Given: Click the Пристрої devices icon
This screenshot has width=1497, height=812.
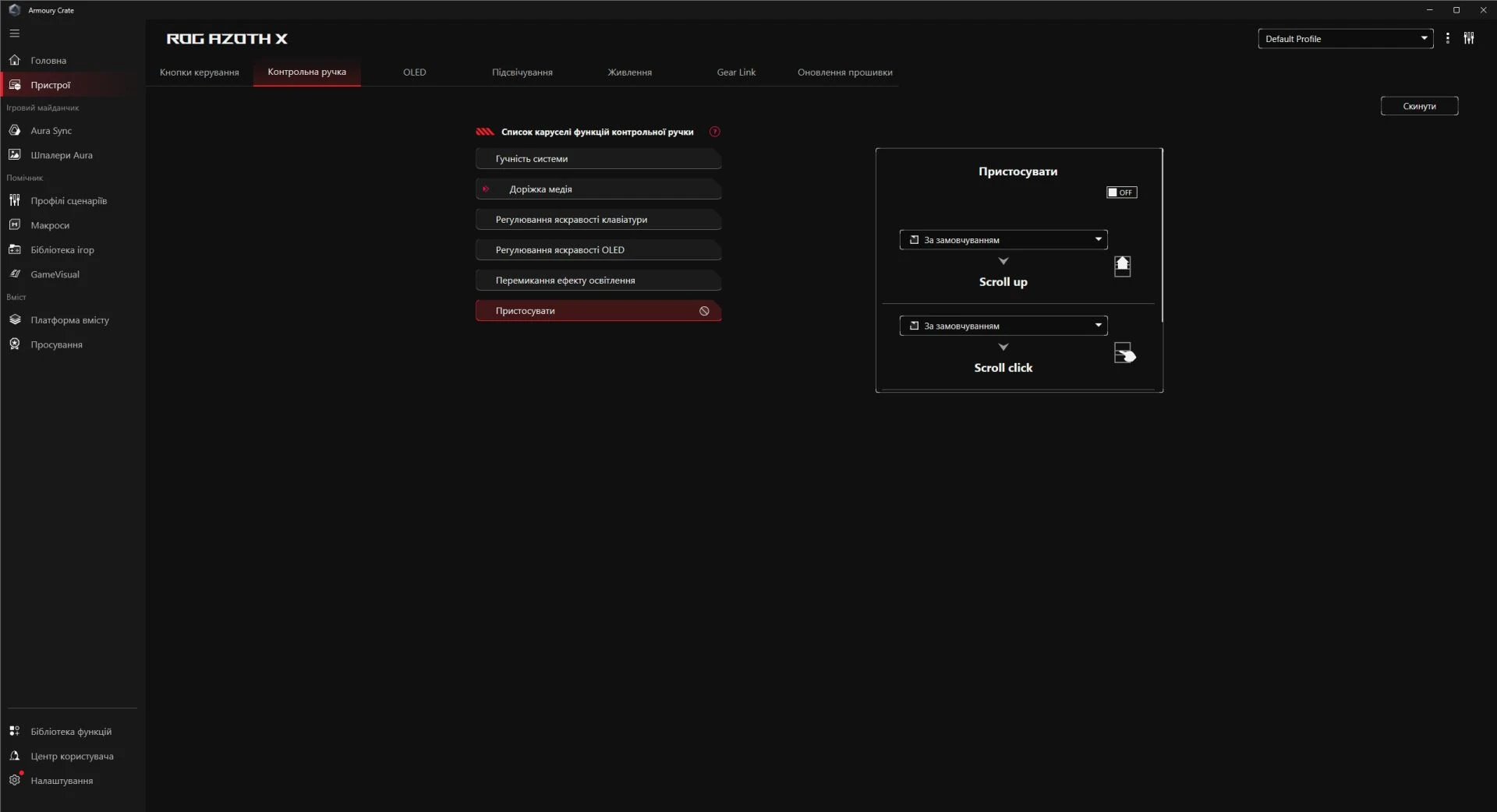Looking at the screenshot, I should pyautogui.click(x=14, y=85).
